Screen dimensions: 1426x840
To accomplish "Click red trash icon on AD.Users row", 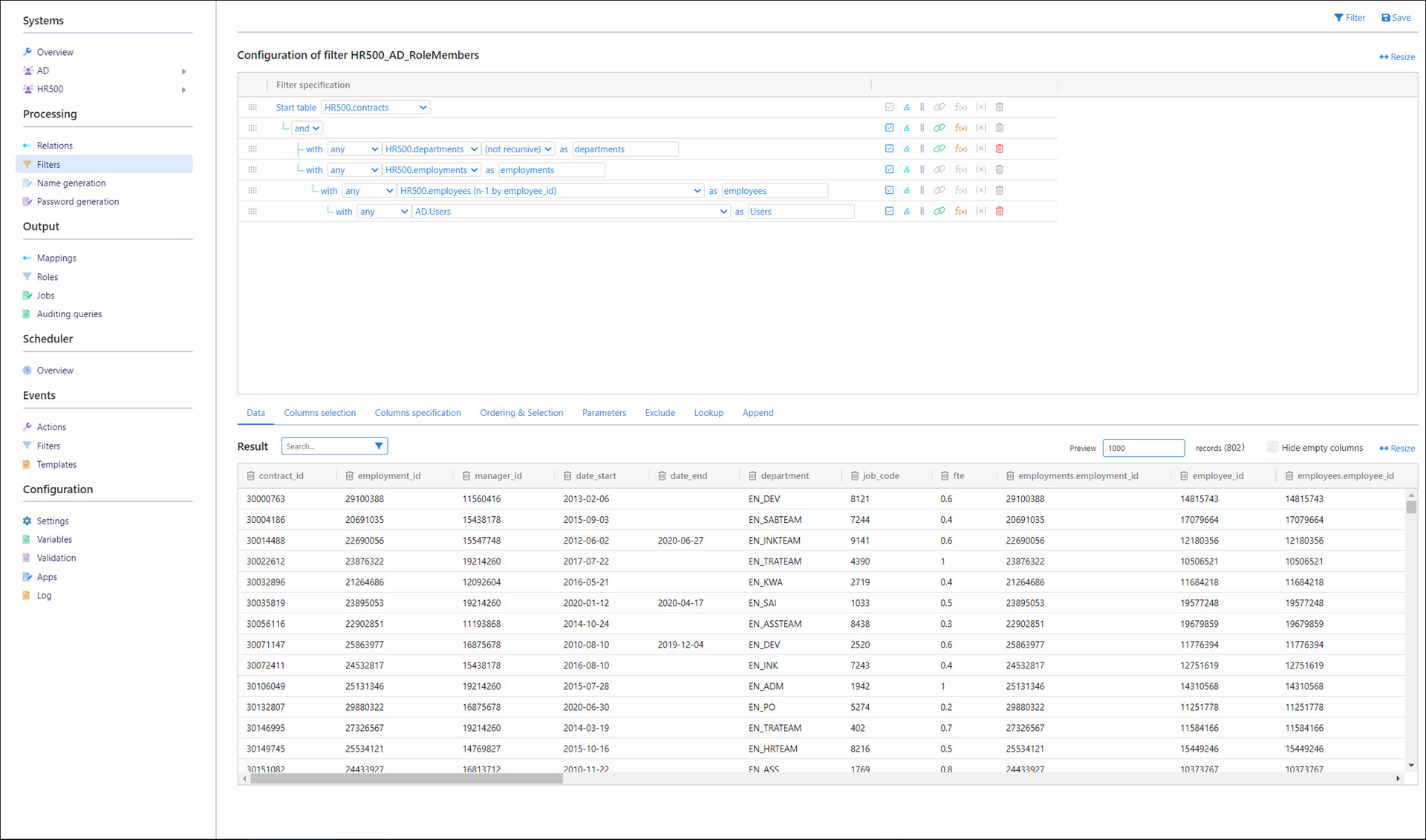I will click(999, 212).
